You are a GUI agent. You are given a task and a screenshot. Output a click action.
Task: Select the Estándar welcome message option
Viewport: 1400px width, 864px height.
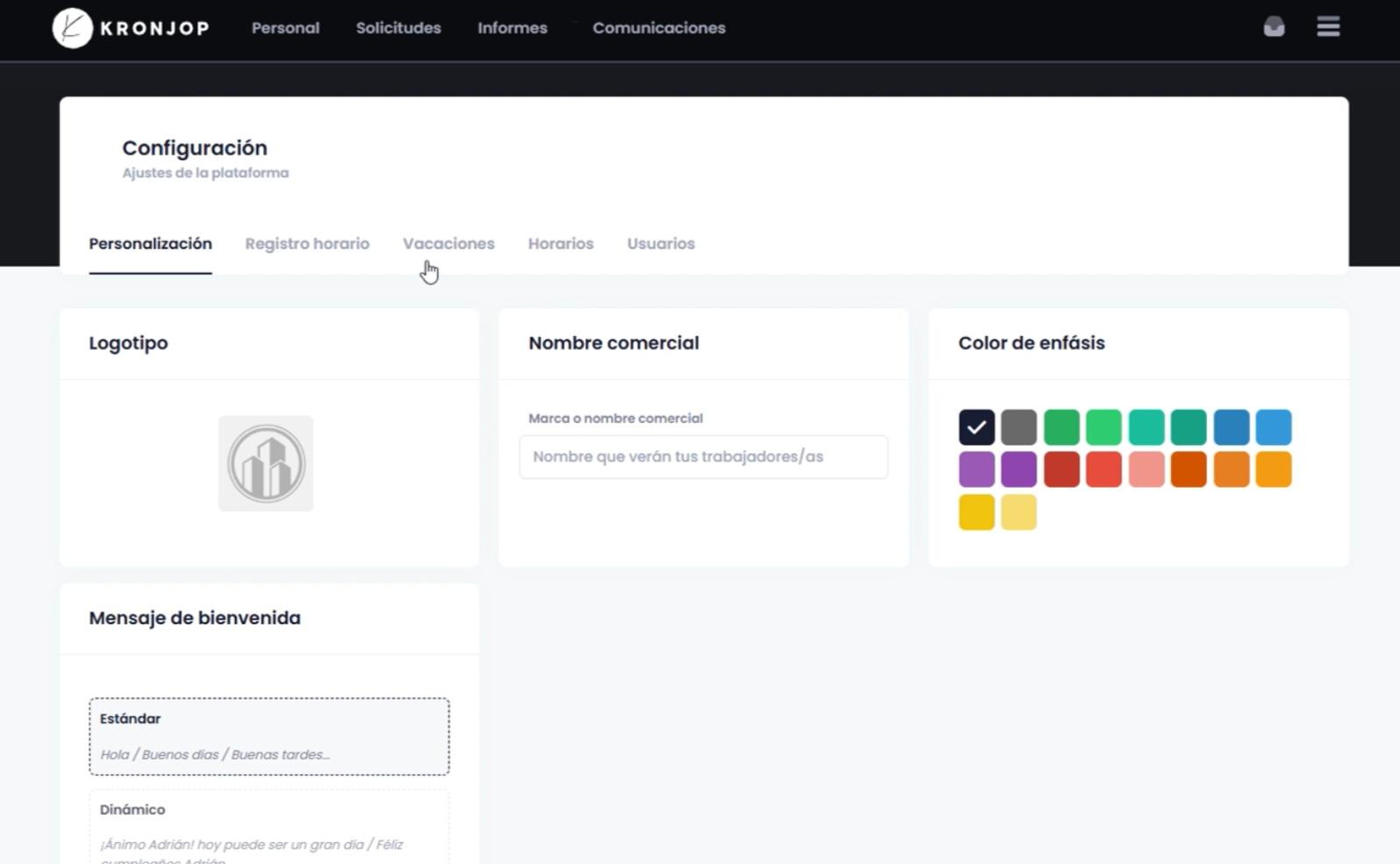point(269,736)
